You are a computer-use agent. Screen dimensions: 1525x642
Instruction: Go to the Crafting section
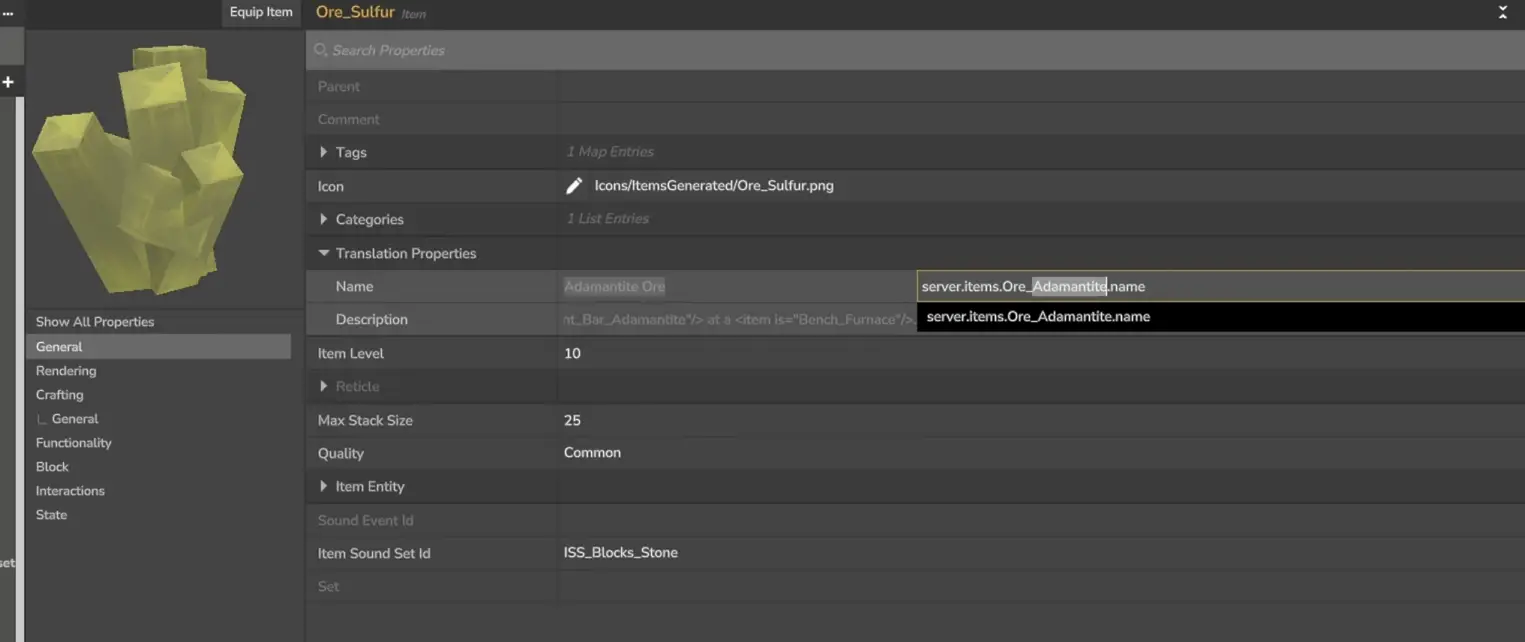(x=60, y=395)
